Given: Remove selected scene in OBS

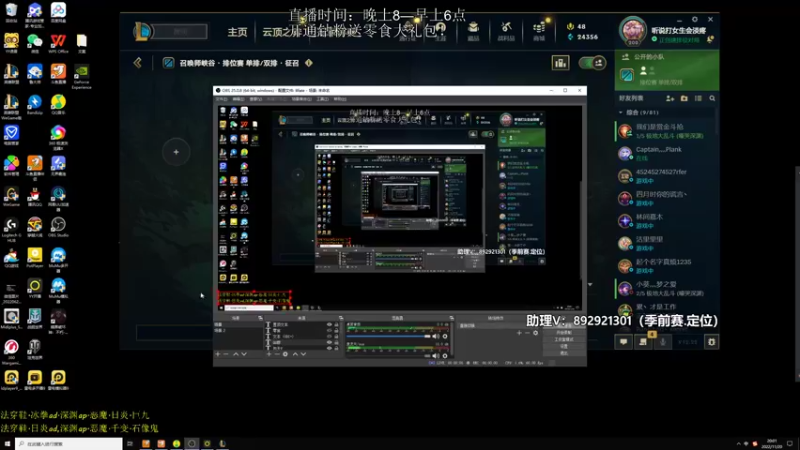Looking at the screenshot, I should tap(226, 354).
